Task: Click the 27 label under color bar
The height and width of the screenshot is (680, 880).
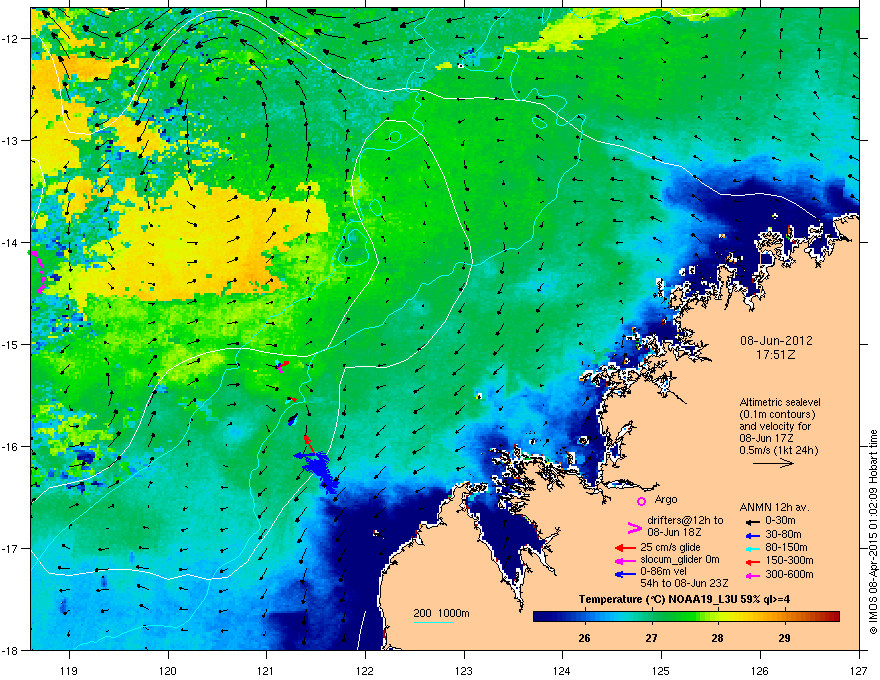Action: pyautogui.click(x=651, y=638)
